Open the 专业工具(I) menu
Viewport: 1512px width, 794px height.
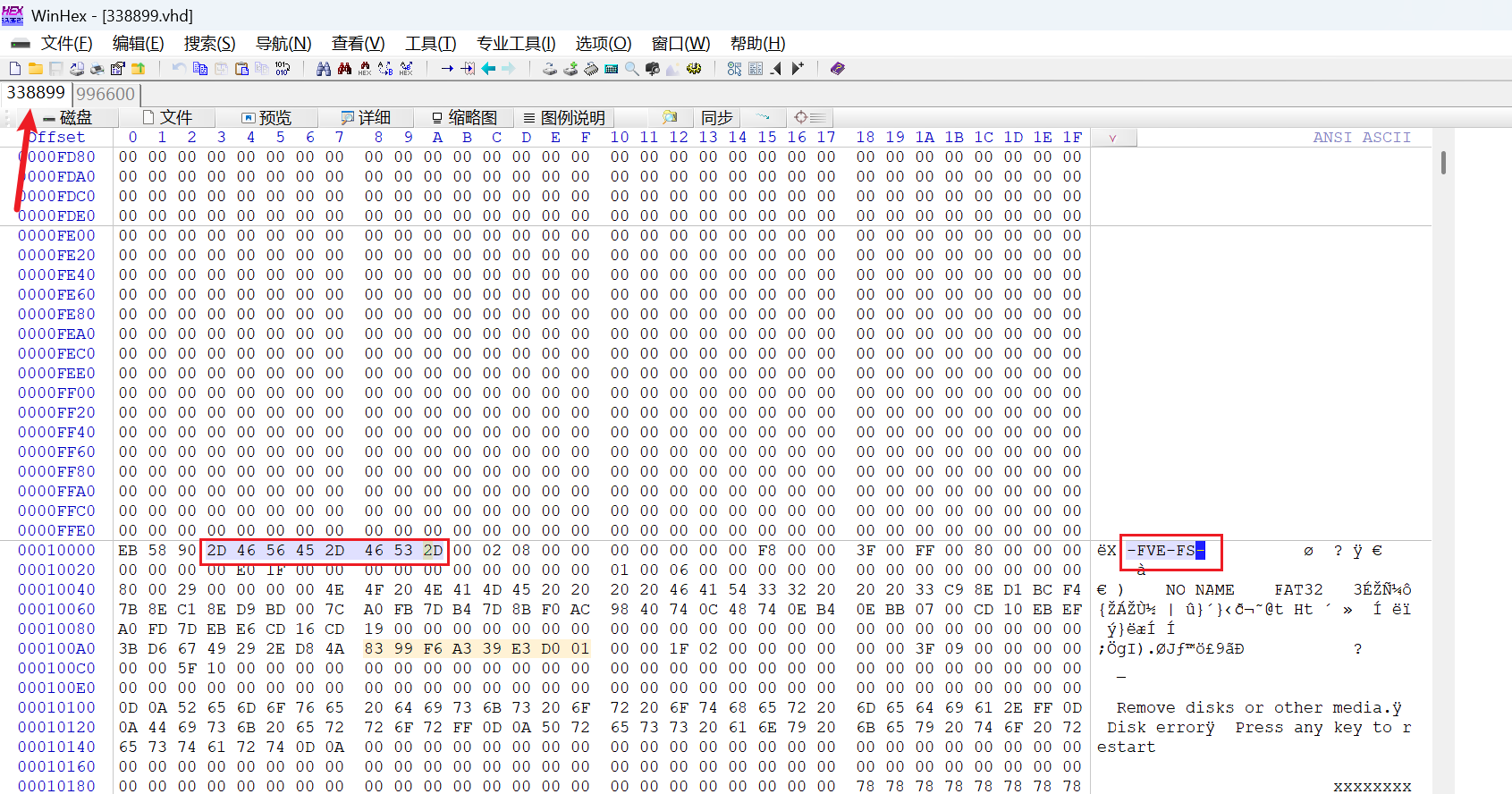point(516,44)
